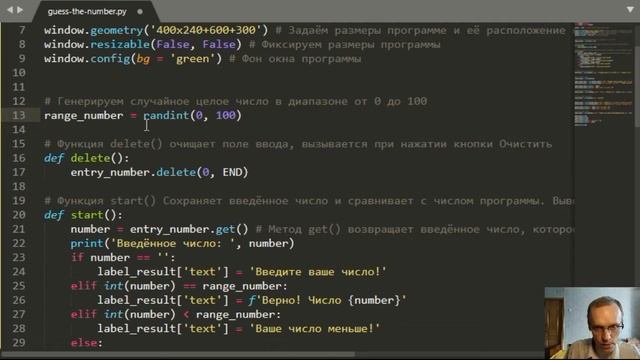Click the range_number variable on line 13
The image size is (640, 360).
[x=84, y=116]
